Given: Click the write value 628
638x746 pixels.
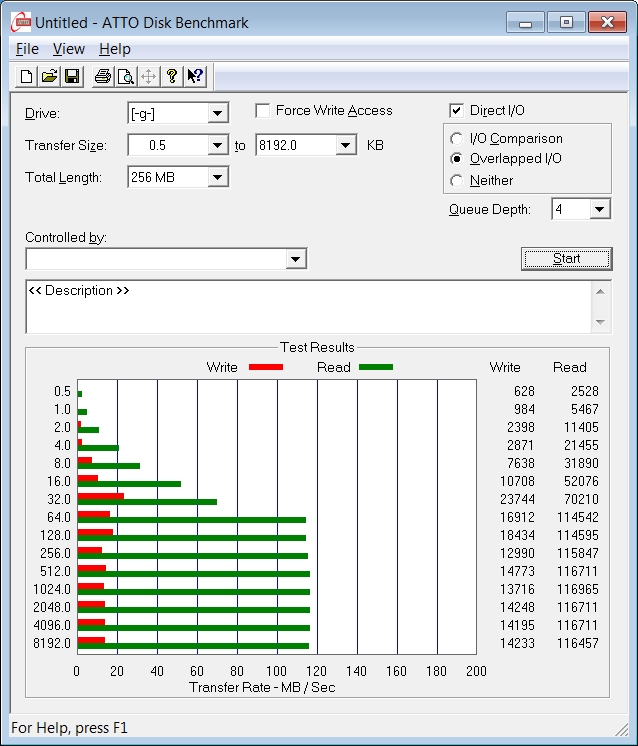Looking at the screenshot, I should [524, 391].
